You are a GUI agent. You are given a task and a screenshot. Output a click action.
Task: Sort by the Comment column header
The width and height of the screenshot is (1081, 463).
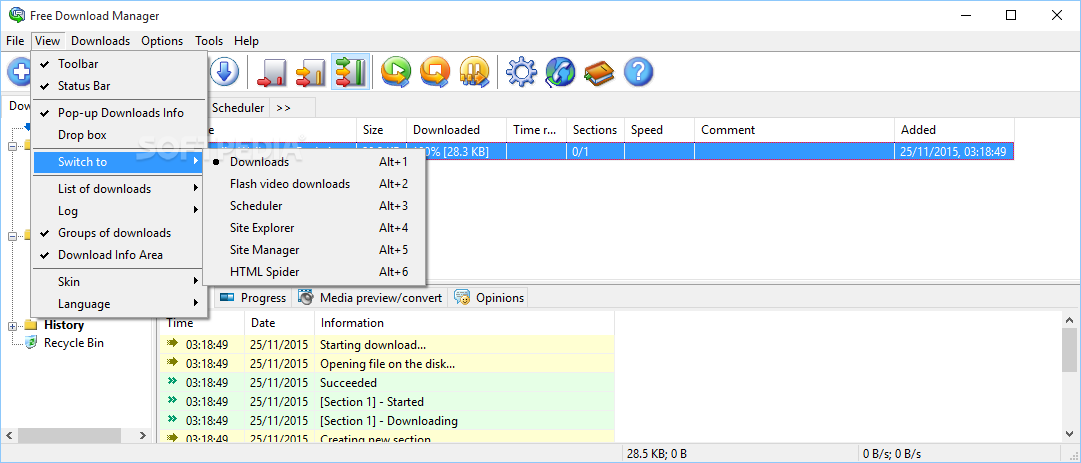[x=794, y=130]
